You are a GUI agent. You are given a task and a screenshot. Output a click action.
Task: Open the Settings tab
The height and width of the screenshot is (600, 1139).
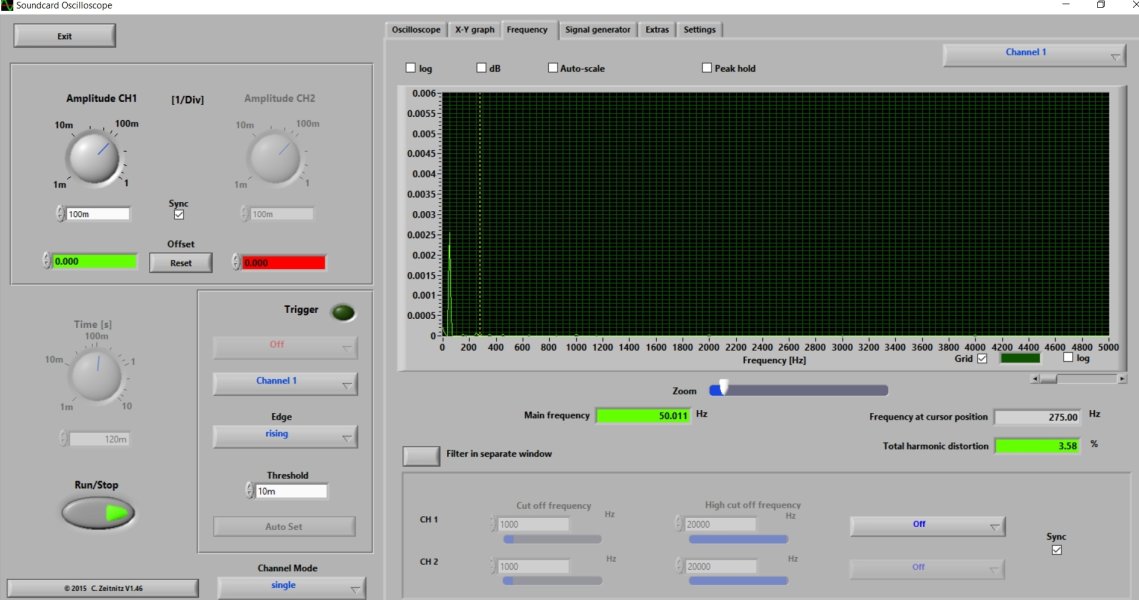[x=700, y=30]
